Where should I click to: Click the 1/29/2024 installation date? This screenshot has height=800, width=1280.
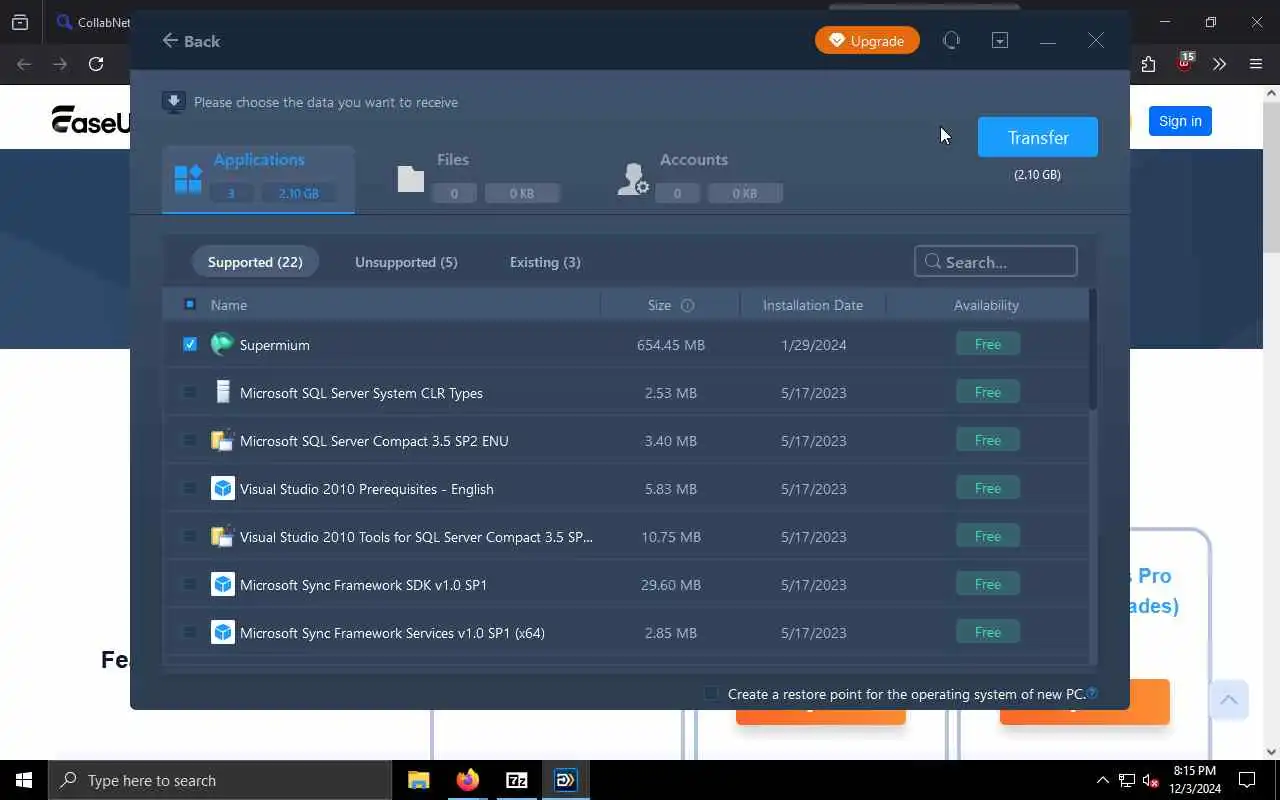tap(814, 345)
